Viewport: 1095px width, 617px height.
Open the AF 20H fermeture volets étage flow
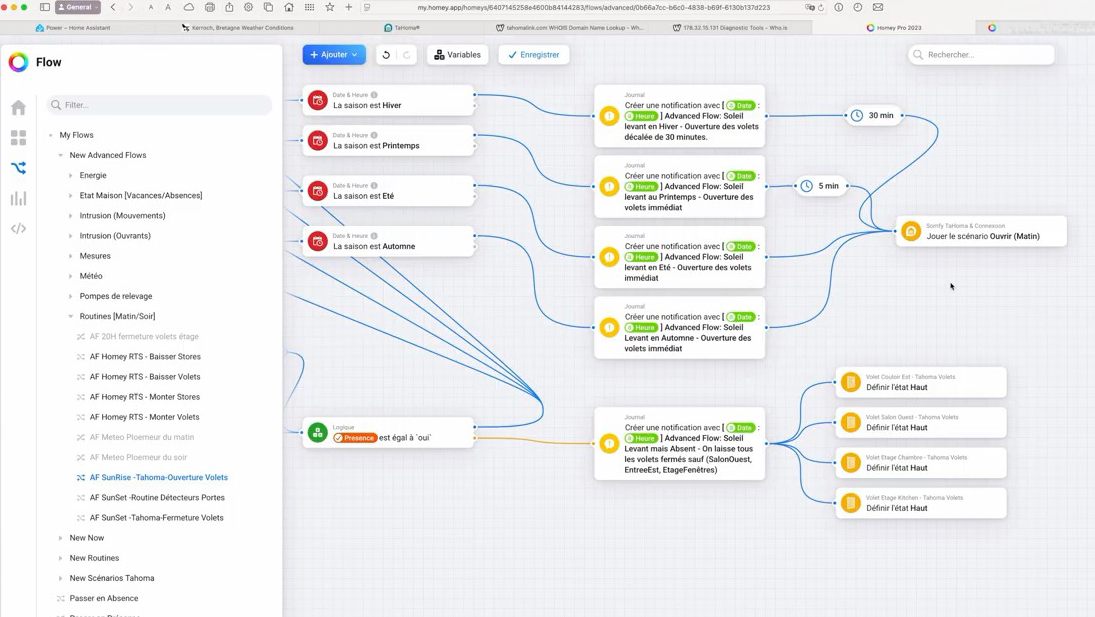point(144,336)
